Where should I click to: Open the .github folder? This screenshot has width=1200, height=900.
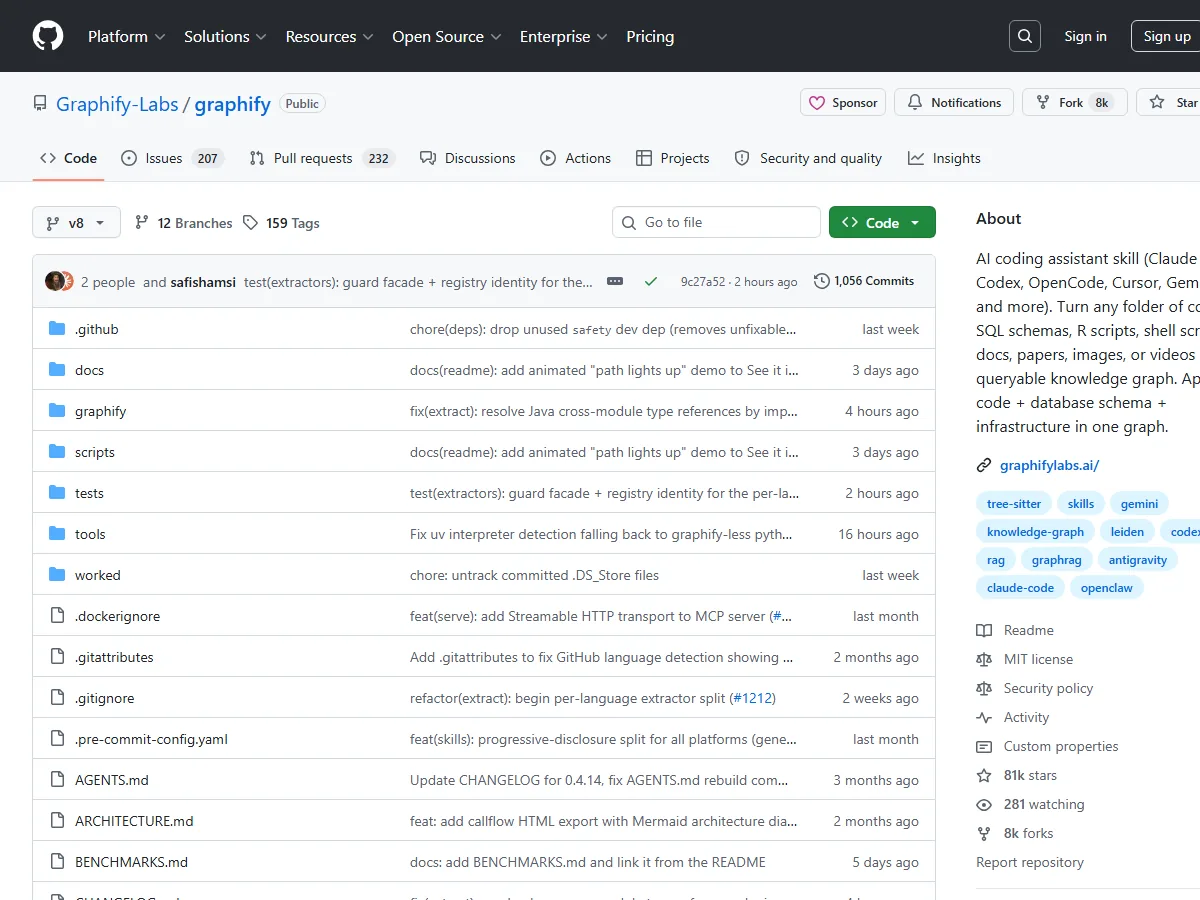click(96, 329)
